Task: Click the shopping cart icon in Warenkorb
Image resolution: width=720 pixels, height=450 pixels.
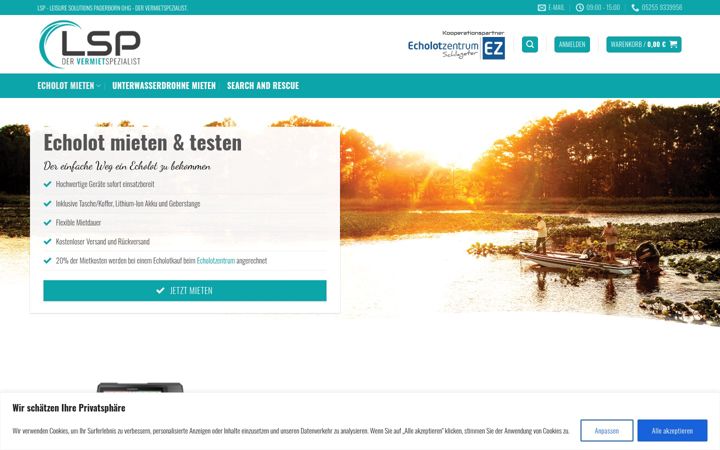Action: (x=673, y=45)
